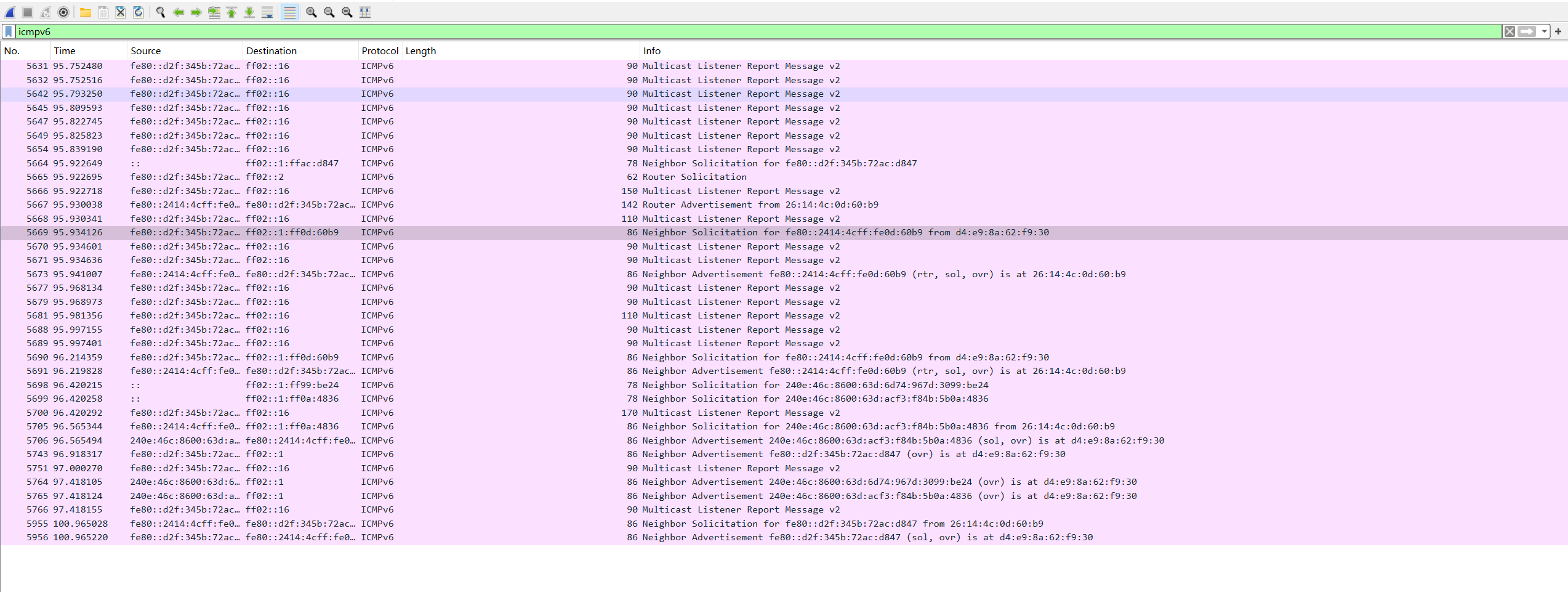1568x592 pixels.
Task: Close this capture file with the X icon
Action: coord(121,12)
